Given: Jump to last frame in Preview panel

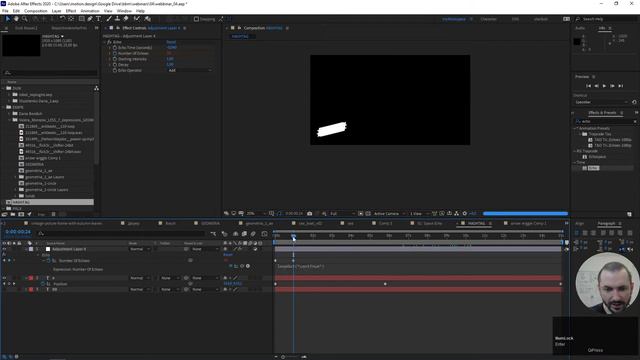Looking at the screenshot, I should 621,86.
